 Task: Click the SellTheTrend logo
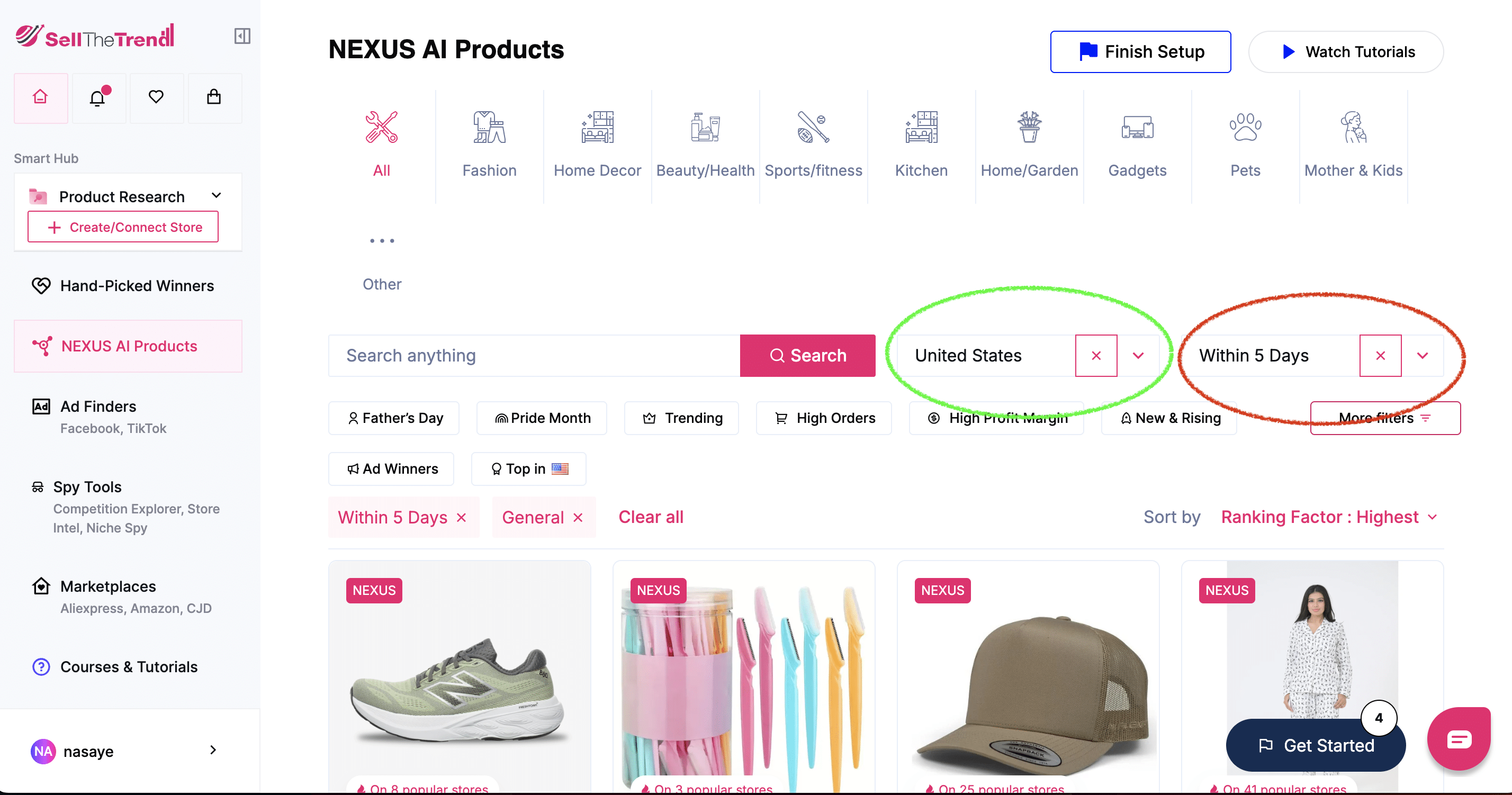click(x=94, y=37)
